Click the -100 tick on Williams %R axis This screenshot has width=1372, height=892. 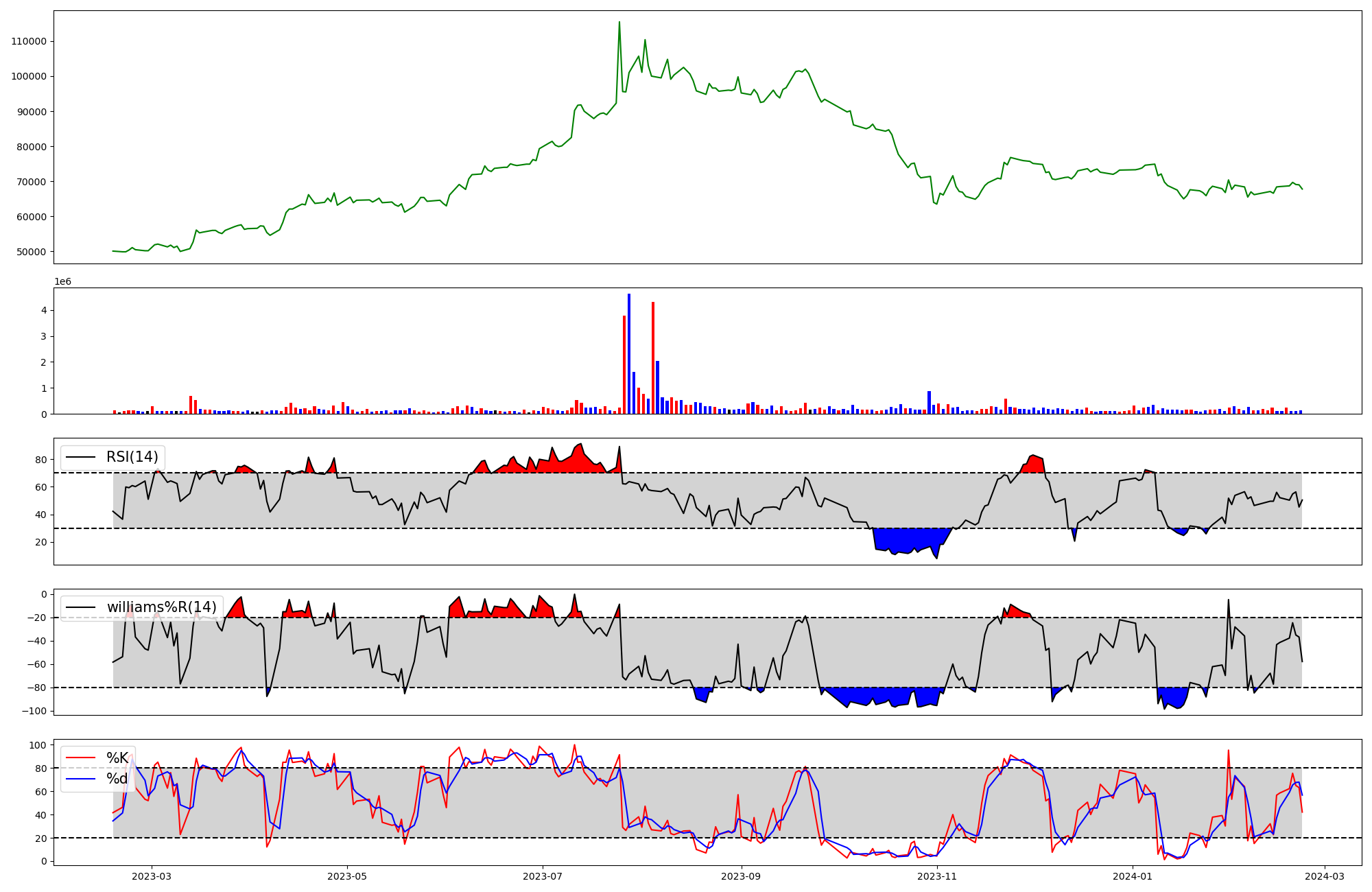point(34,711)
